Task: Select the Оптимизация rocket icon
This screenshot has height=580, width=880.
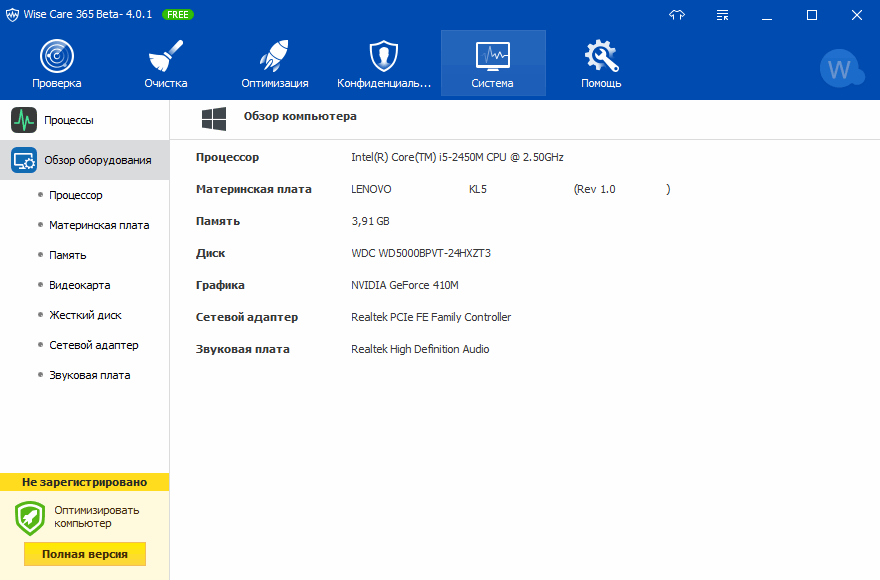Action: pos(274,56)
